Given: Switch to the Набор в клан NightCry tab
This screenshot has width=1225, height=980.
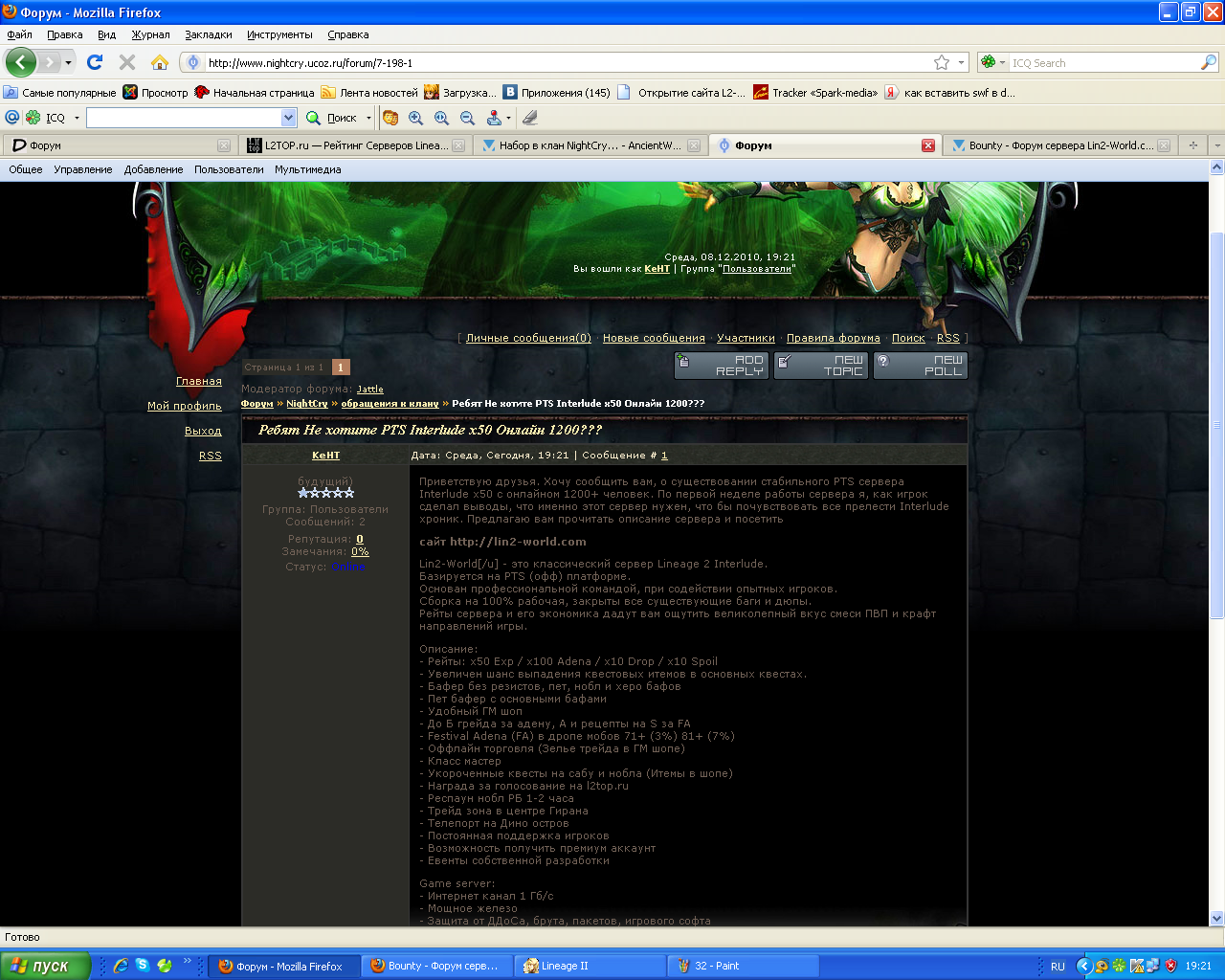Looking at the screenshot, I should 589,145.
